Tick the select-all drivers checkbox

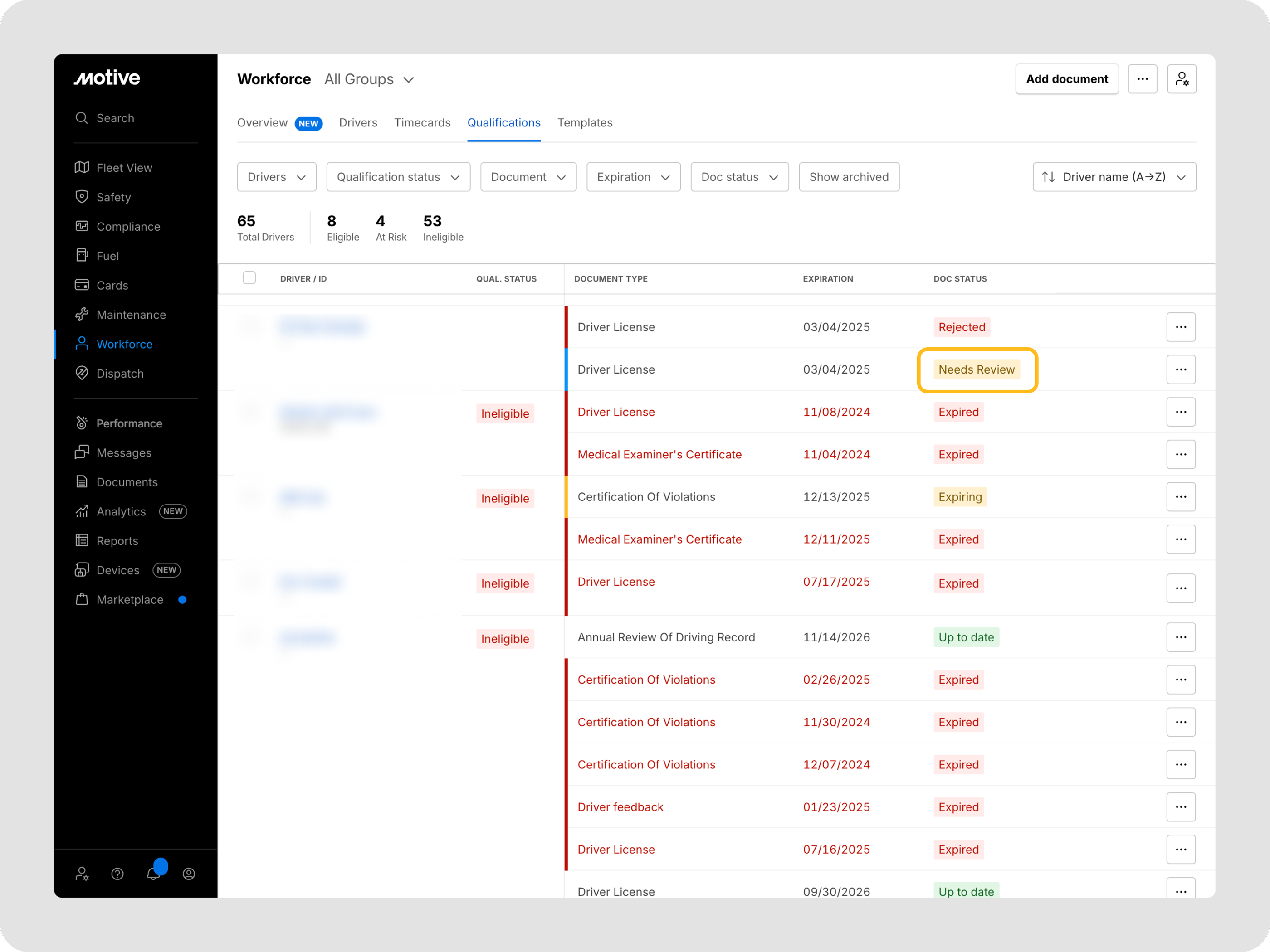pos(249,278)
